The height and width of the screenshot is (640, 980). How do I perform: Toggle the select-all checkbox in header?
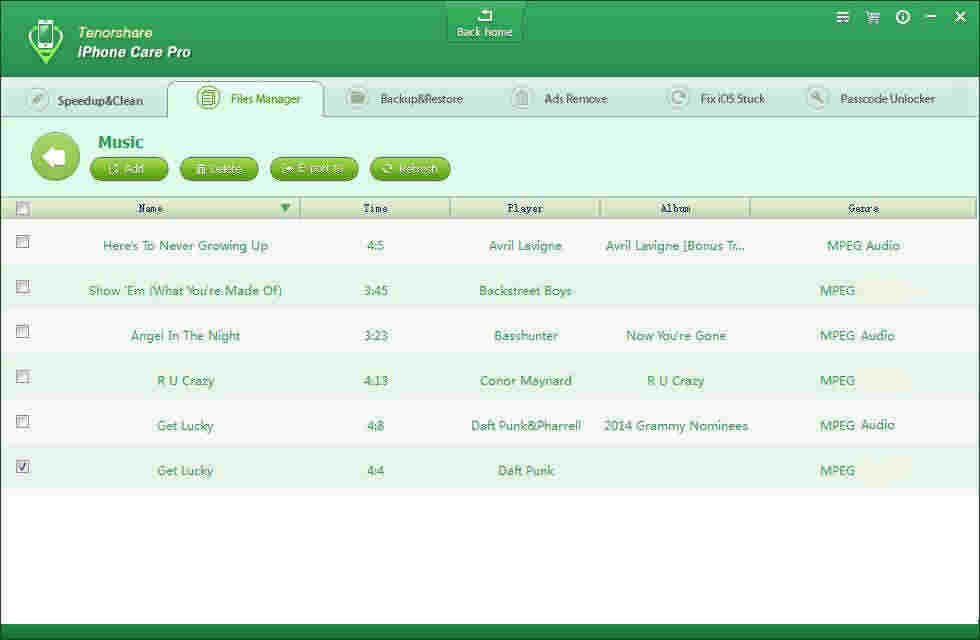click(23, 209)
